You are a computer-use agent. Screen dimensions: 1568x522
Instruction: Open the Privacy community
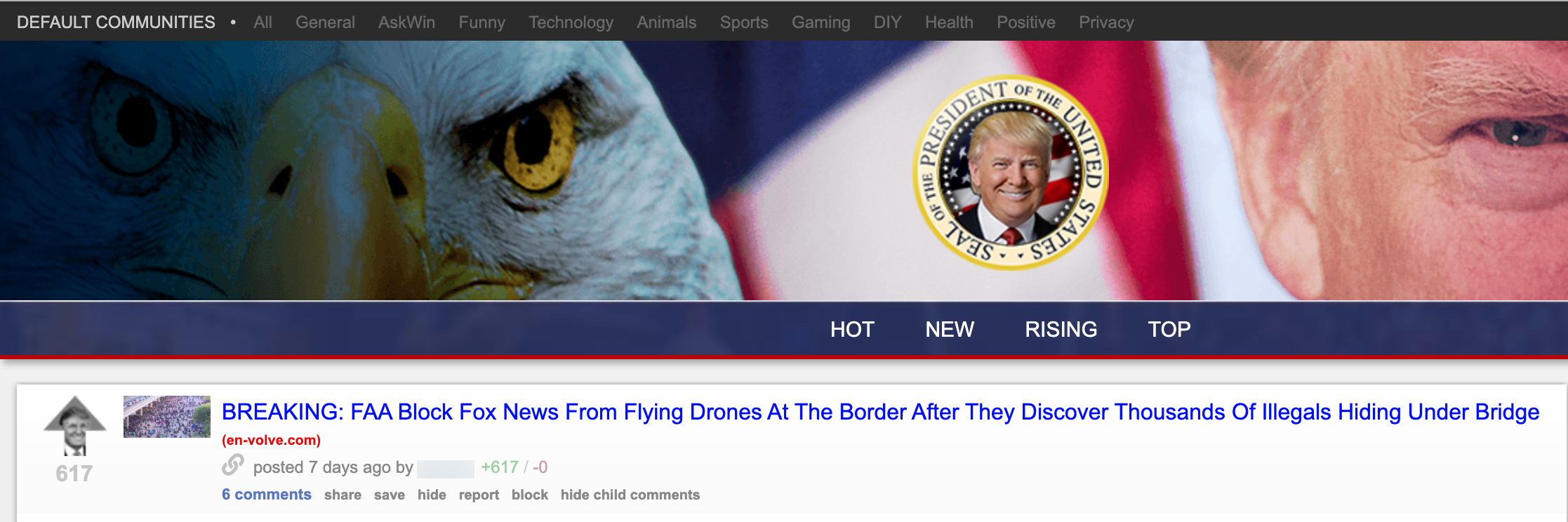(x=1106, y=22)
